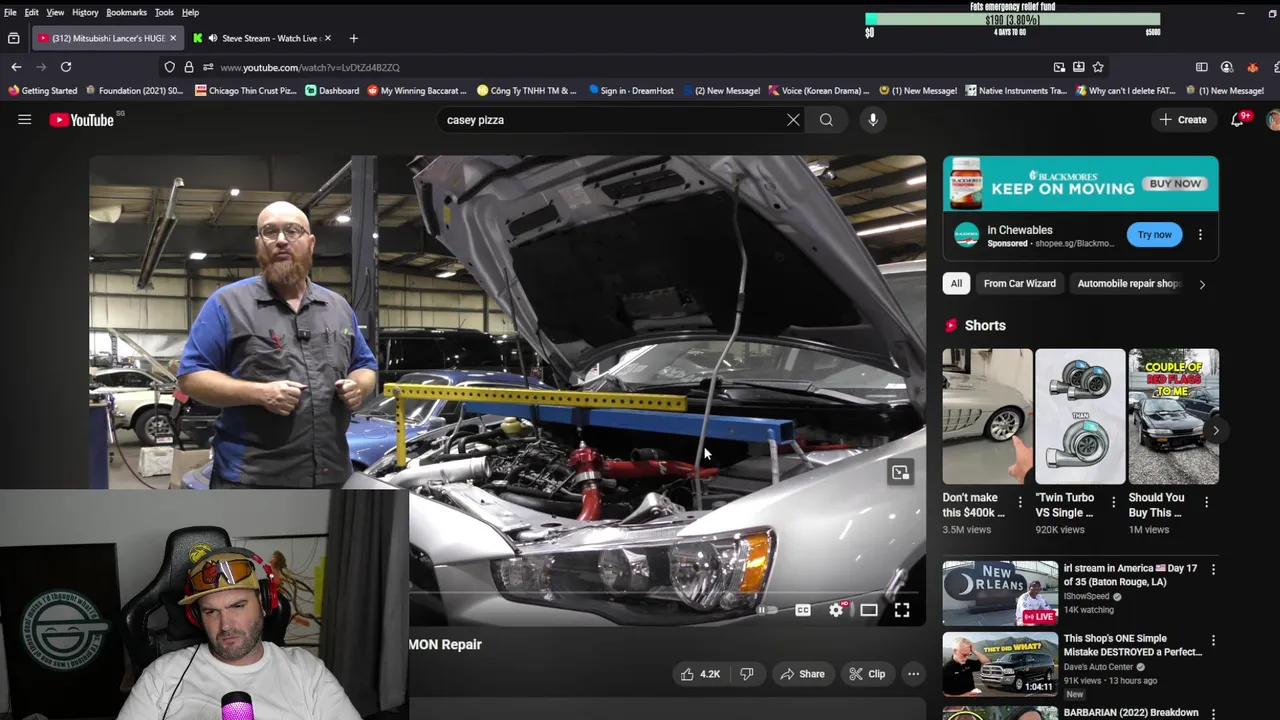Screen dimensions: 1280x720
Task: Open Chicago Thin Crust Piz... bookmark
Action: [246, 90]
